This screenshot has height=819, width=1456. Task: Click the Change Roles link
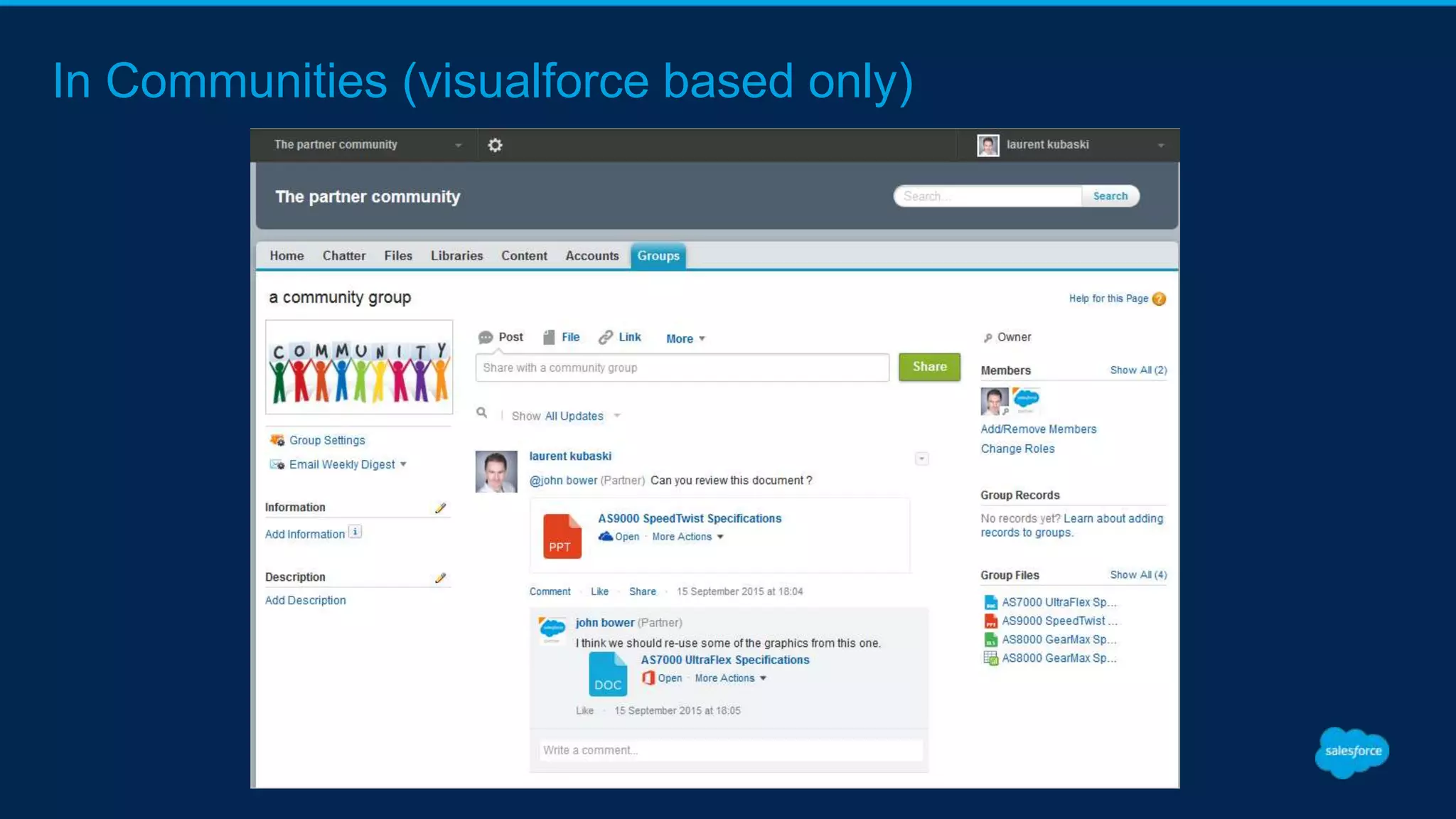click(x=1017, y=449)
